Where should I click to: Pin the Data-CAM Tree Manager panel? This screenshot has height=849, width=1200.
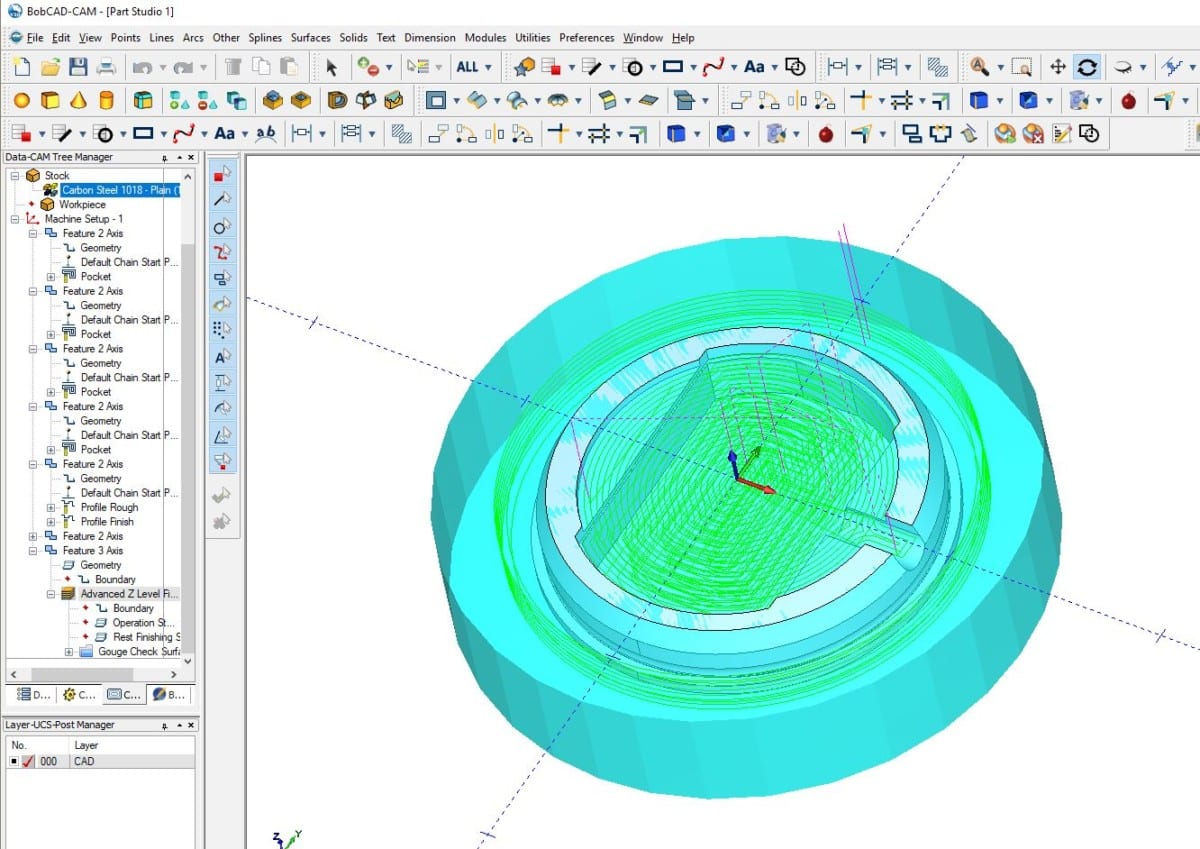tap(165, 158)
